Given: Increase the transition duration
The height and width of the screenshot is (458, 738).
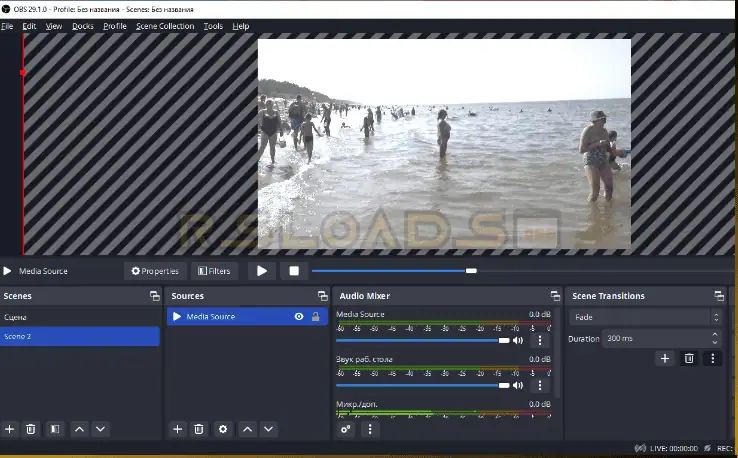Looking at the screenshot, I should coord(715,334).
